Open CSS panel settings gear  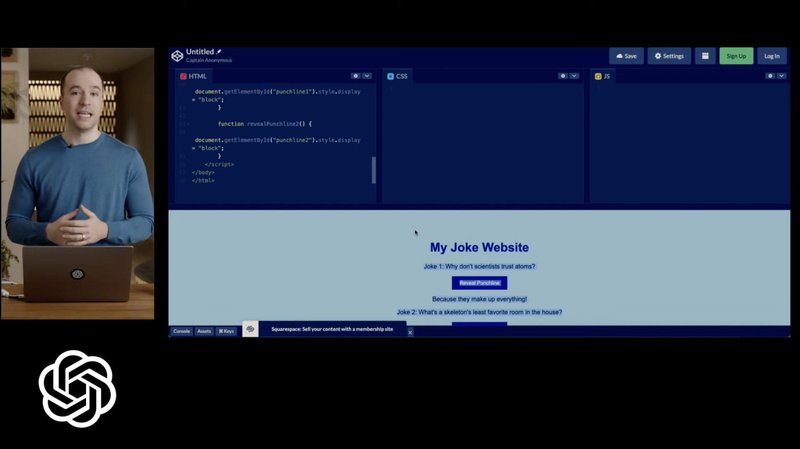563,76
